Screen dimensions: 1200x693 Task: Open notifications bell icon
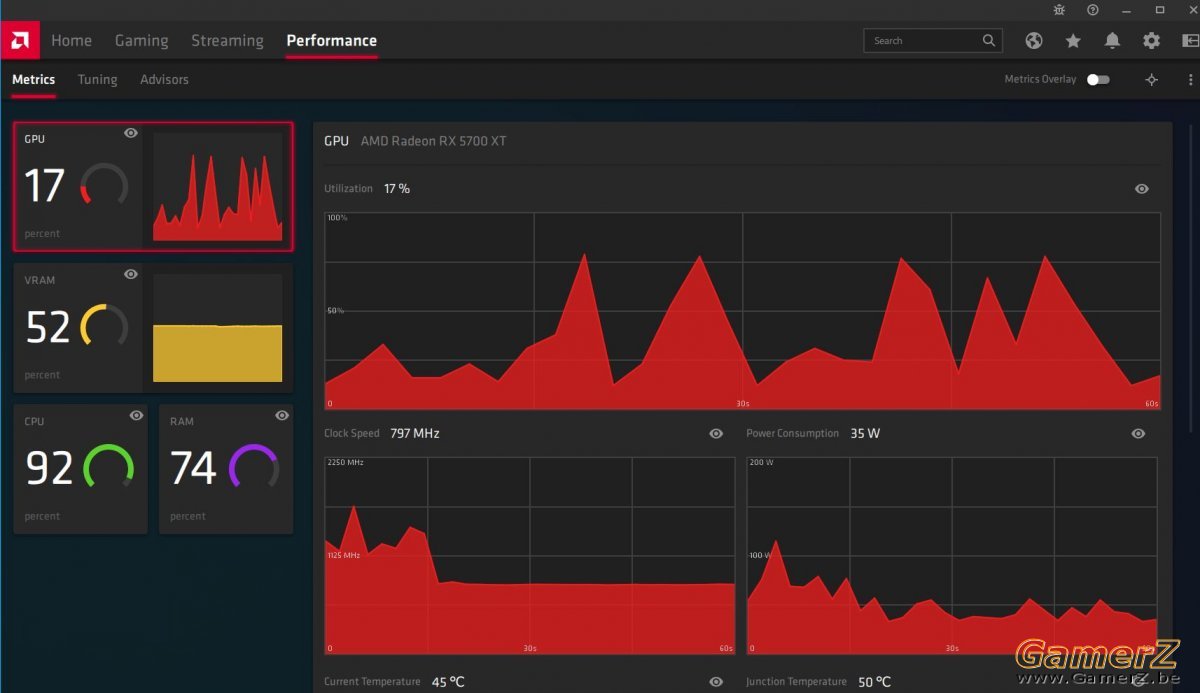(x=1112, y=41)
